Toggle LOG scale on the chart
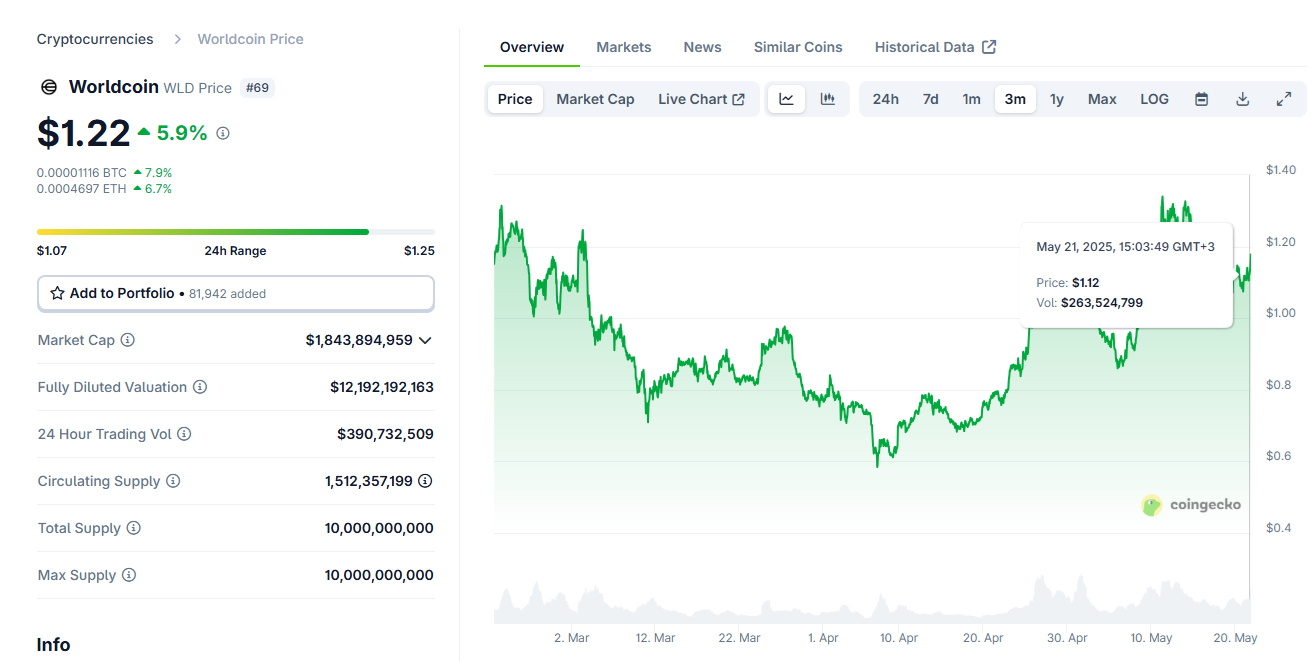This screenshot has width=1313, height=661. click(1154, 99)
